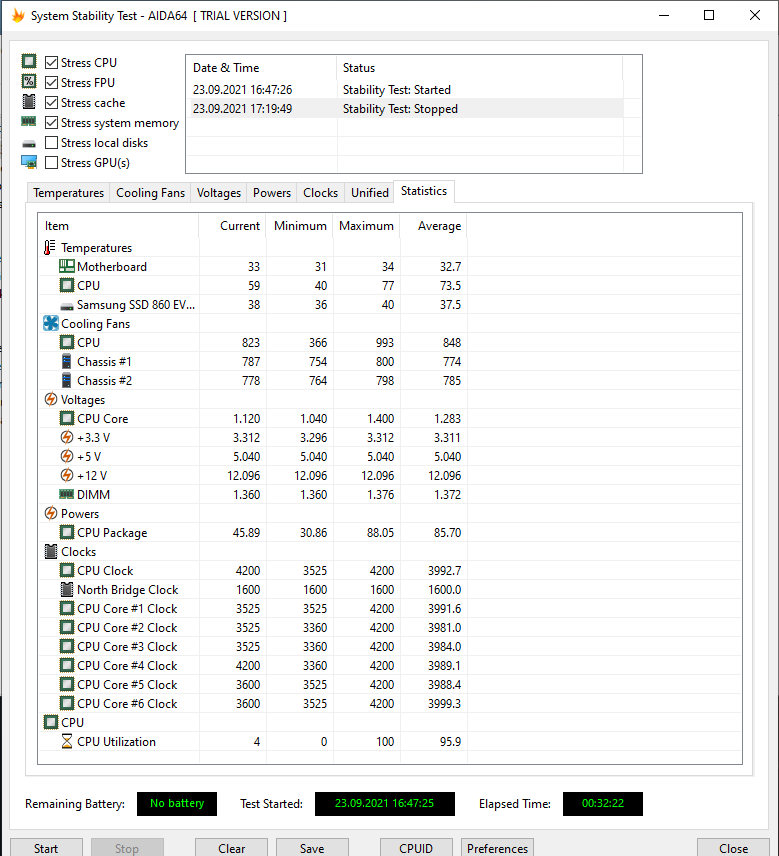This screenshot has height=856, width=779.
Task: Enable Stress local disks checkbox
Action: pos(51,142)
